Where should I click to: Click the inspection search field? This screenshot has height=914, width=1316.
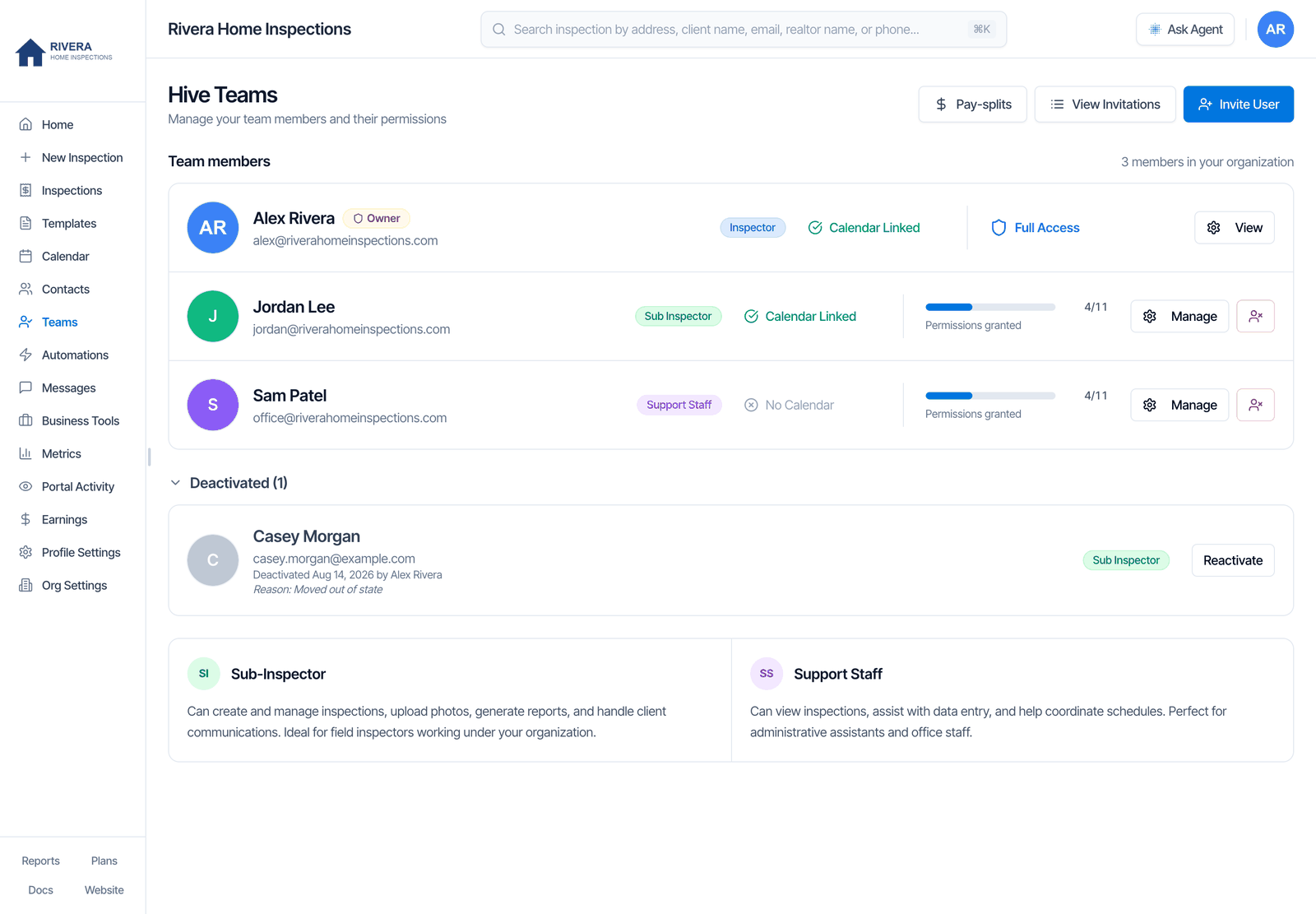coord(744,30)
